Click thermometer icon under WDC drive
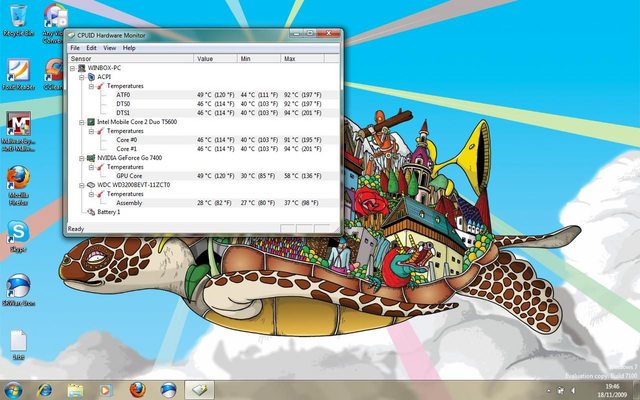Viewport: 640px width, 400px height. point(100,194)
